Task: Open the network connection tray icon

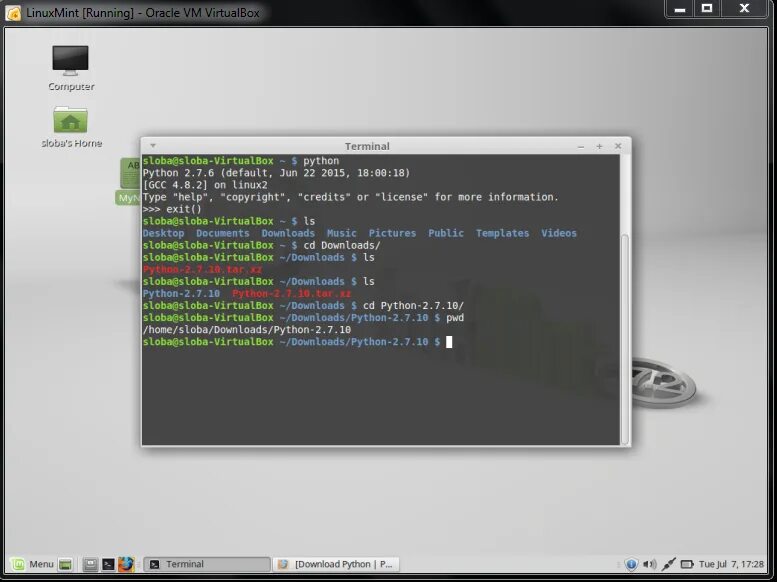Action: point(668,564)
